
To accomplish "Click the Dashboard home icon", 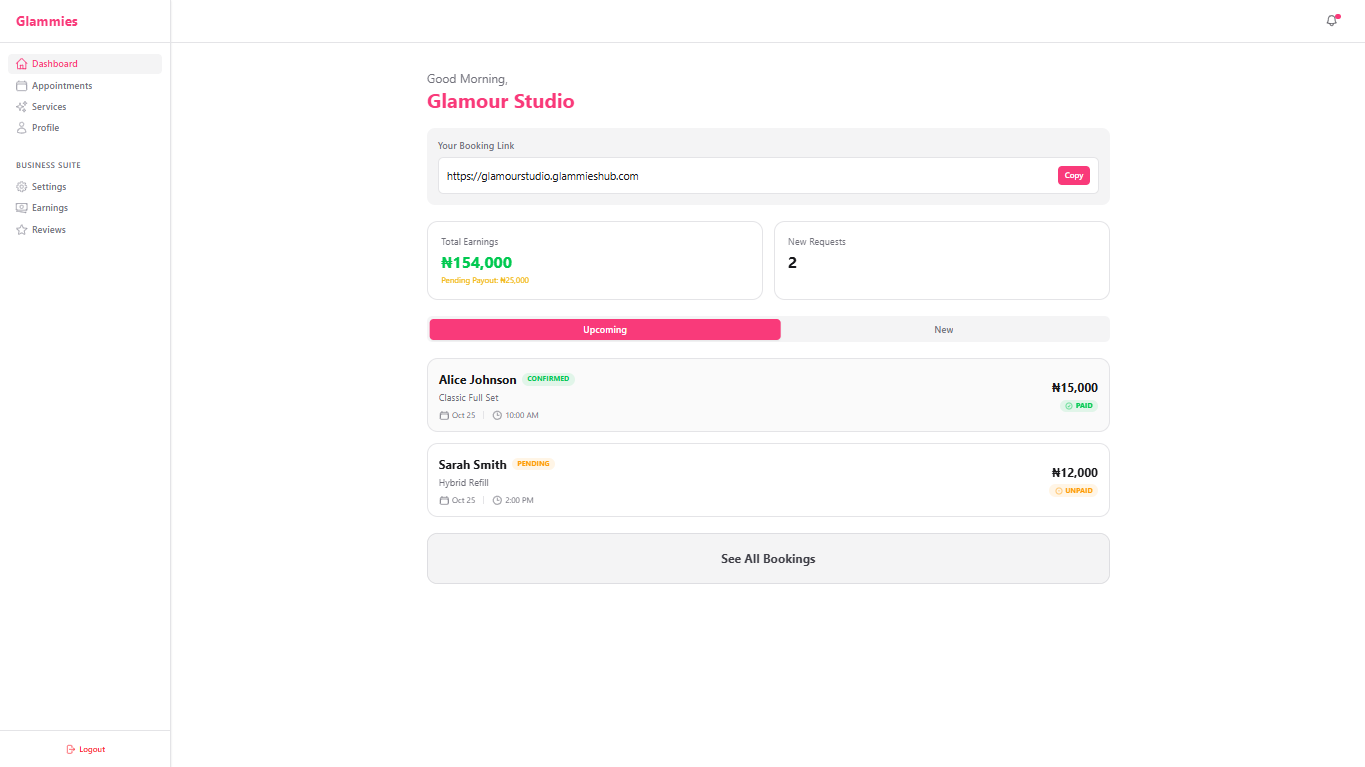I will click(x=22, y=64).
